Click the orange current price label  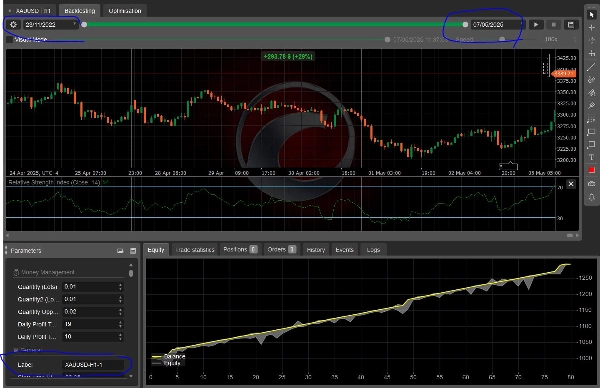point(564,73)
